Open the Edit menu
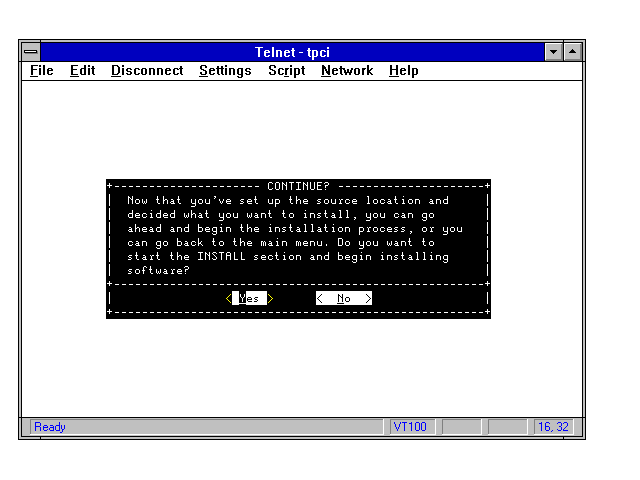The height and width of the screenshot is (480, 640). [82, 71]
